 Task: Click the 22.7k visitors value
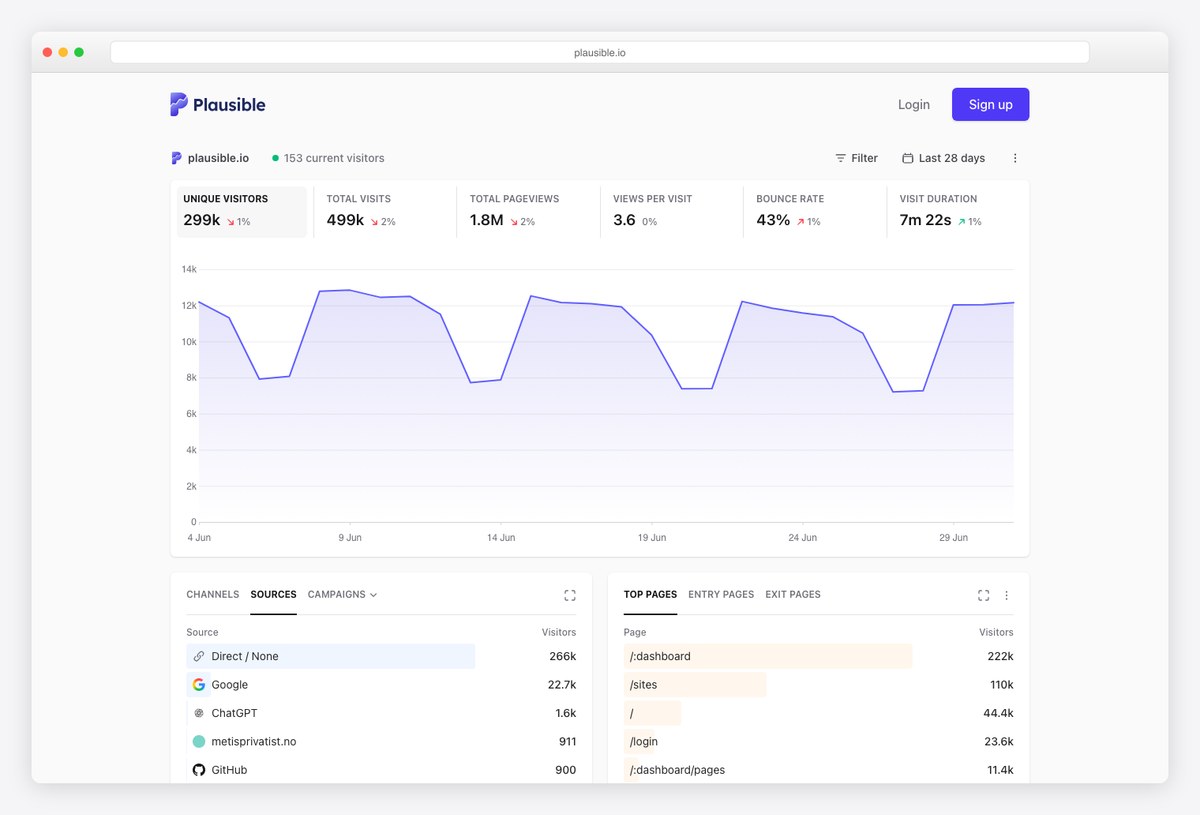coord(562,685)
